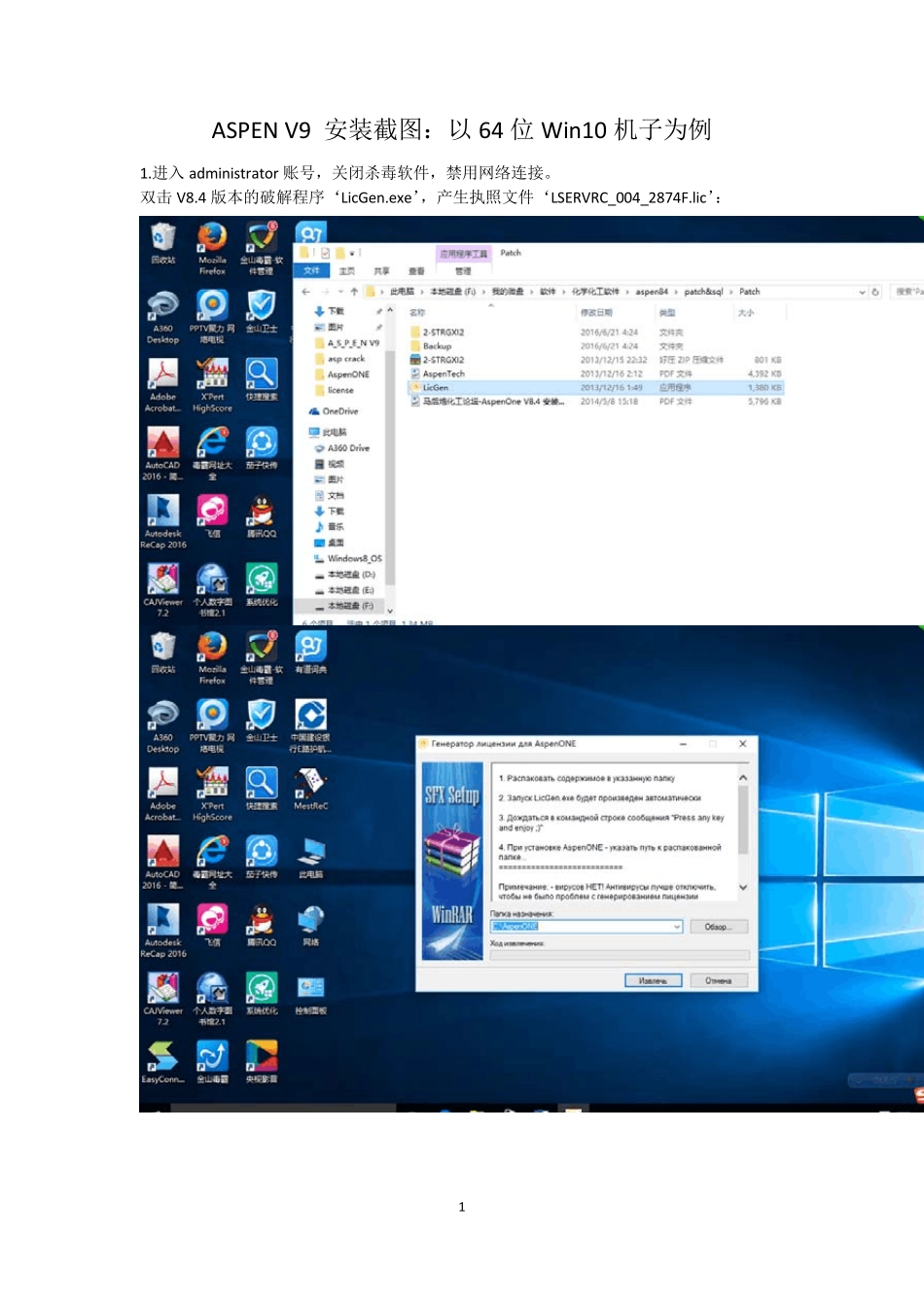Screen dimensions: 924x1307
Task: Expand the Explorer address bar history dropdown
Action: tap(862, 292)
